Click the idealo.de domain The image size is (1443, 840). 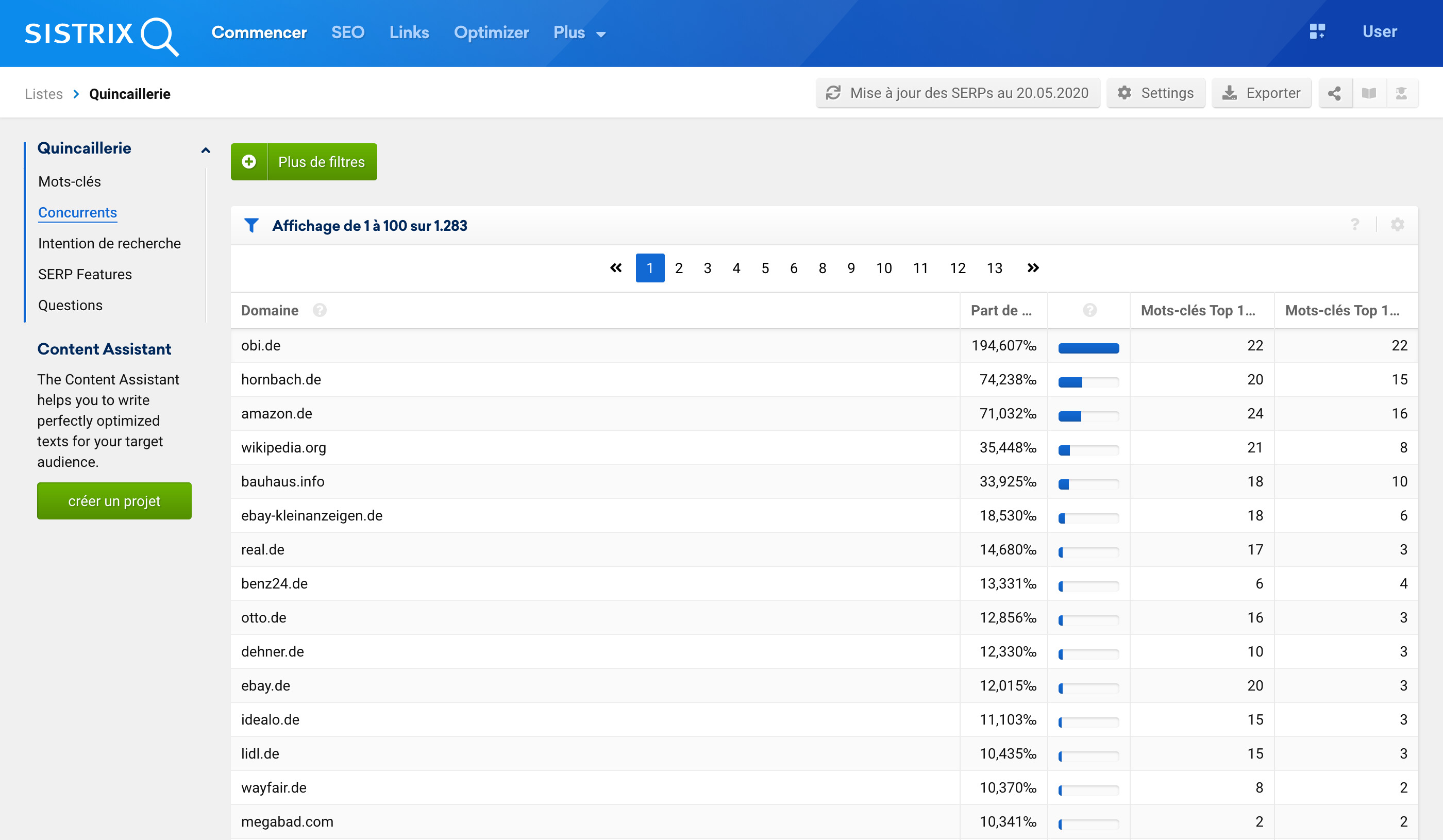point(270,720)
